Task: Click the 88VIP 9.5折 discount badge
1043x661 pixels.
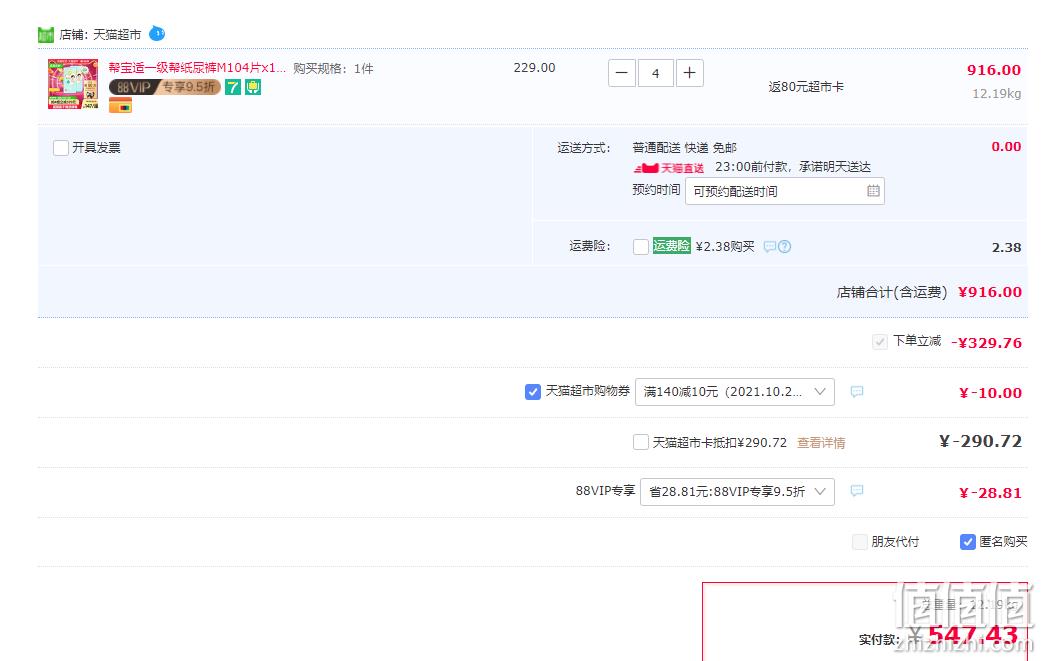Action: (x=164, y=87)
